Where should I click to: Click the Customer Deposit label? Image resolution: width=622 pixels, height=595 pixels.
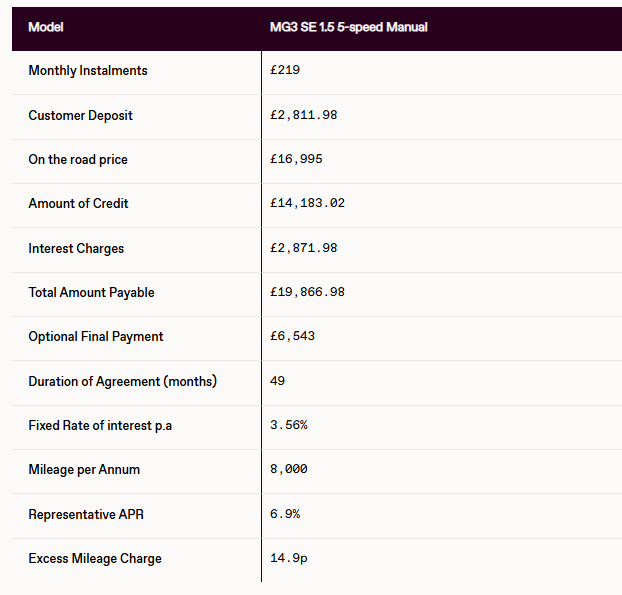(x=81, y=115)
